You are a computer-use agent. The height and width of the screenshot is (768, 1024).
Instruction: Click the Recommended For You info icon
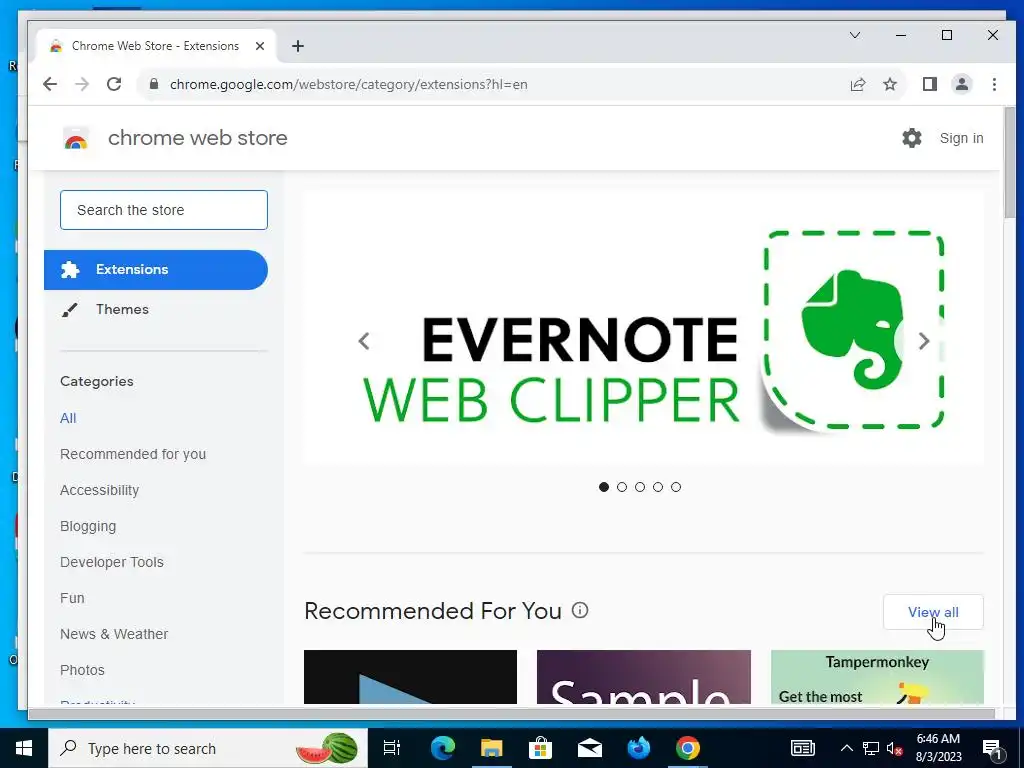tap(580, 610)
